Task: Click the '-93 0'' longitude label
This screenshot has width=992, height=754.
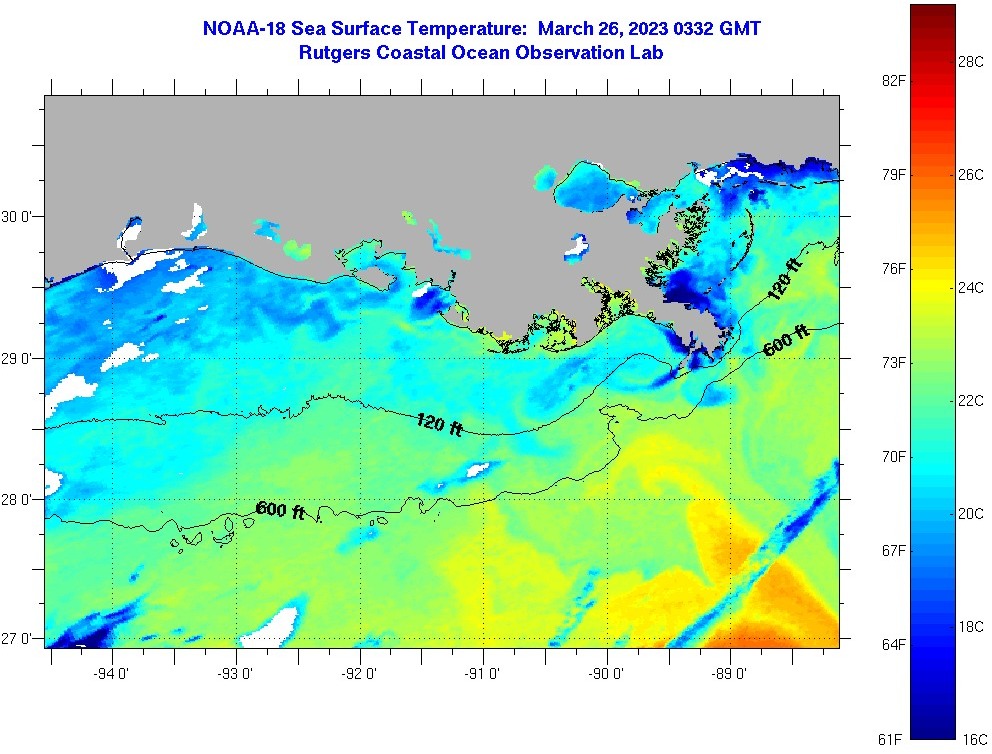Action: 235,674
